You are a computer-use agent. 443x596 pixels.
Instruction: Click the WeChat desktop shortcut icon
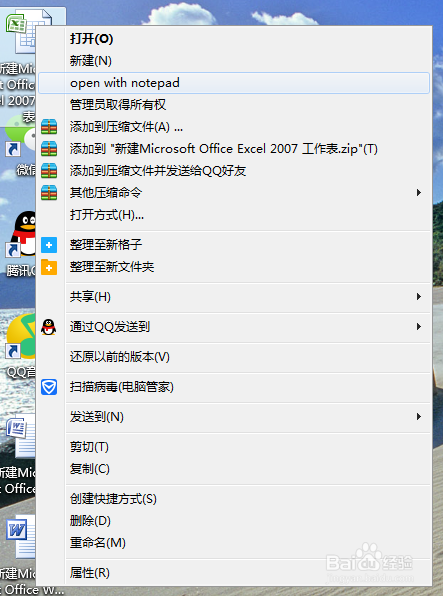20,137
